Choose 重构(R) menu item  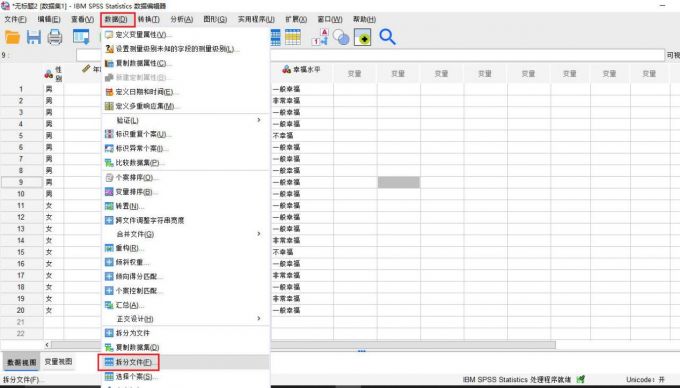tap(186, 248)
